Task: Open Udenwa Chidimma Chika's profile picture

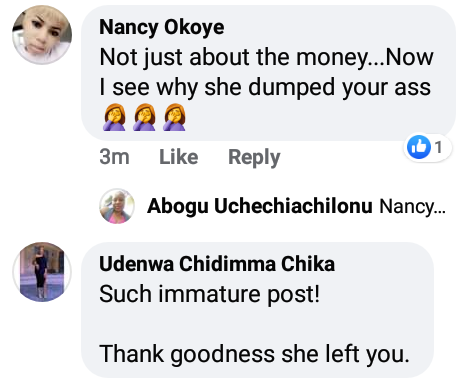Action: tap(42, 272)
